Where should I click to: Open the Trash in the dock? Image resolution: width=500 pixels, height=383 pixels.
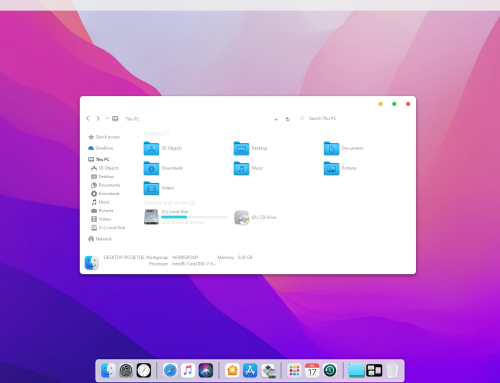click(392, 370)
